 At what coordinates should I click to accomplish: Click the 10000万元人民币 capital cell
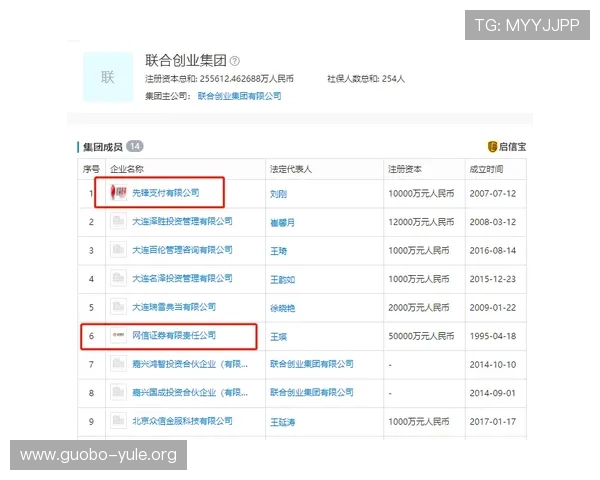pyautogui.click(x=421, y=193)
